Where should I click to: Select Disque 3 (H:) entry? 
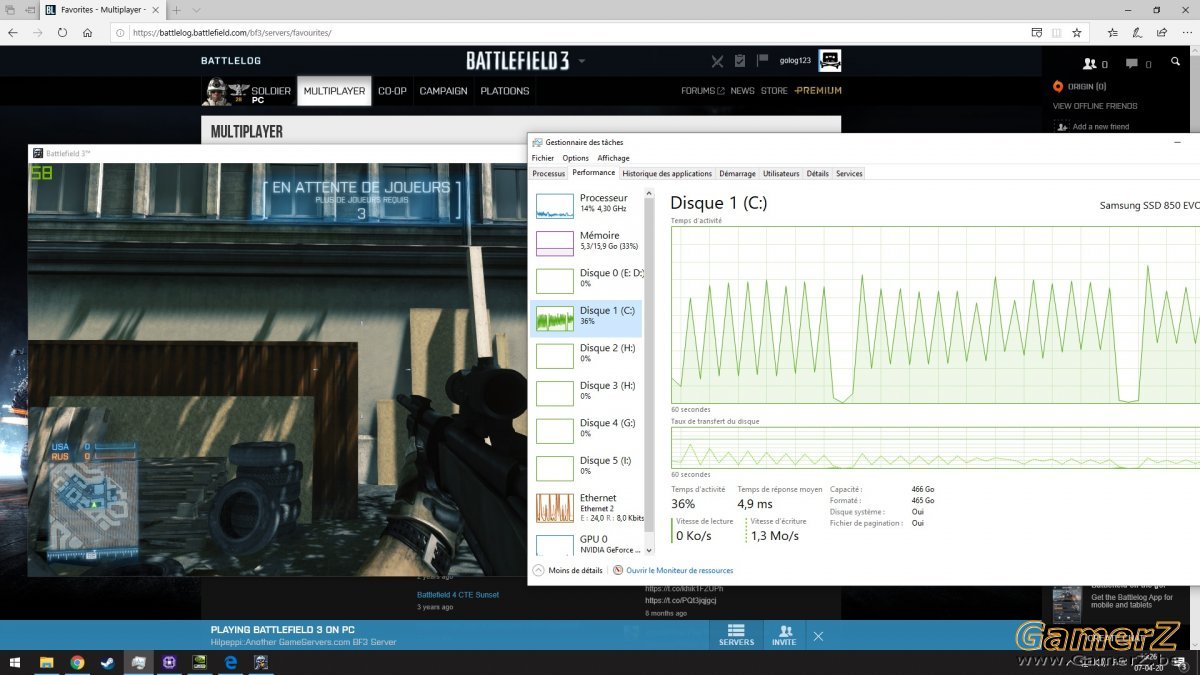coord(586,392)
